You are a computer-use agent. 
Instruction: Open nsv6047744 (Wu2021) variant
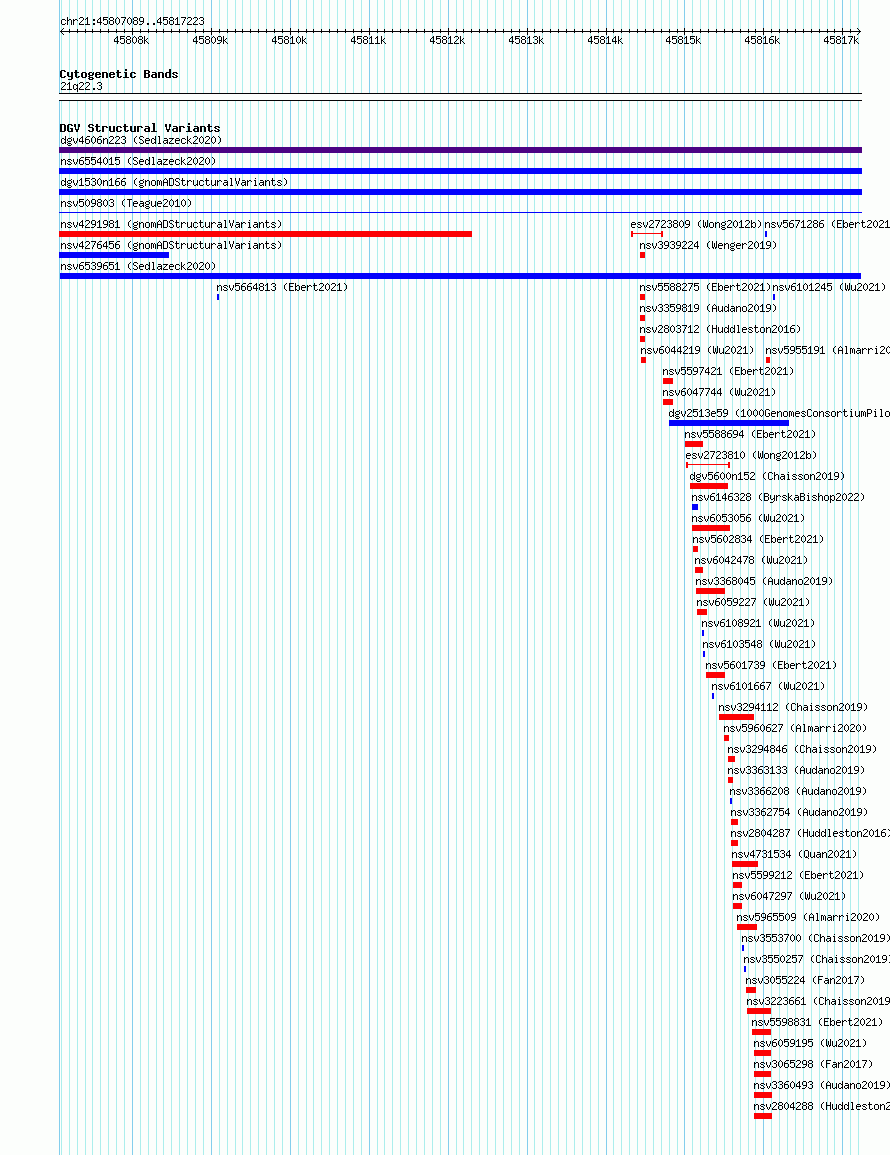click(719, 392)
